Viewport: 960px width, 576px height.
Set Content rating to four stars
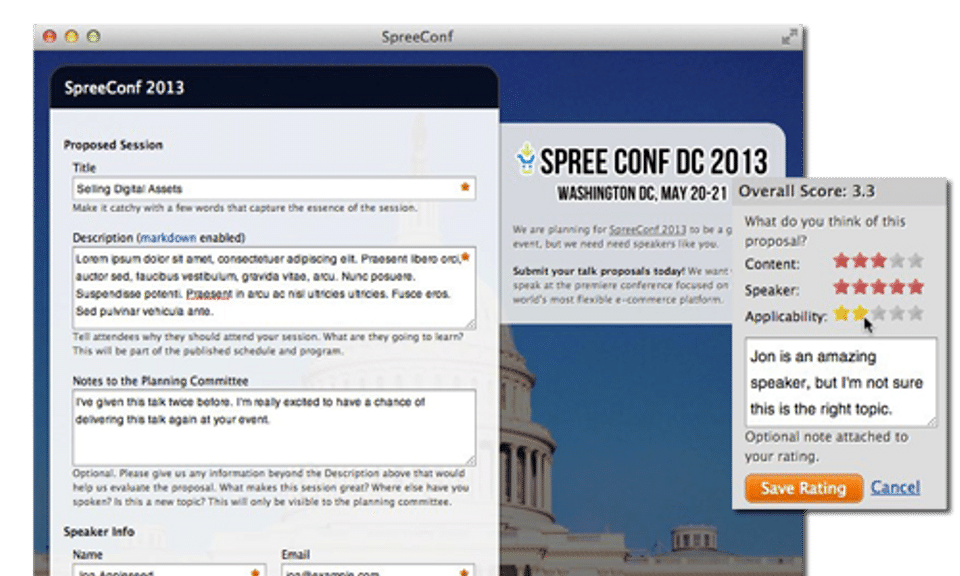tap(898, 261)
